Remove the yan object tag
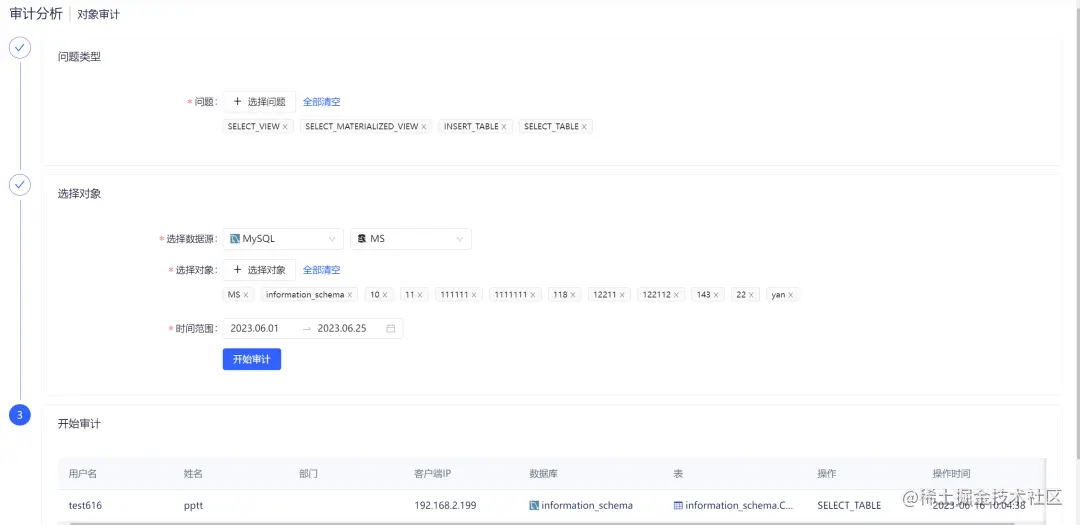 click(791, 295)
